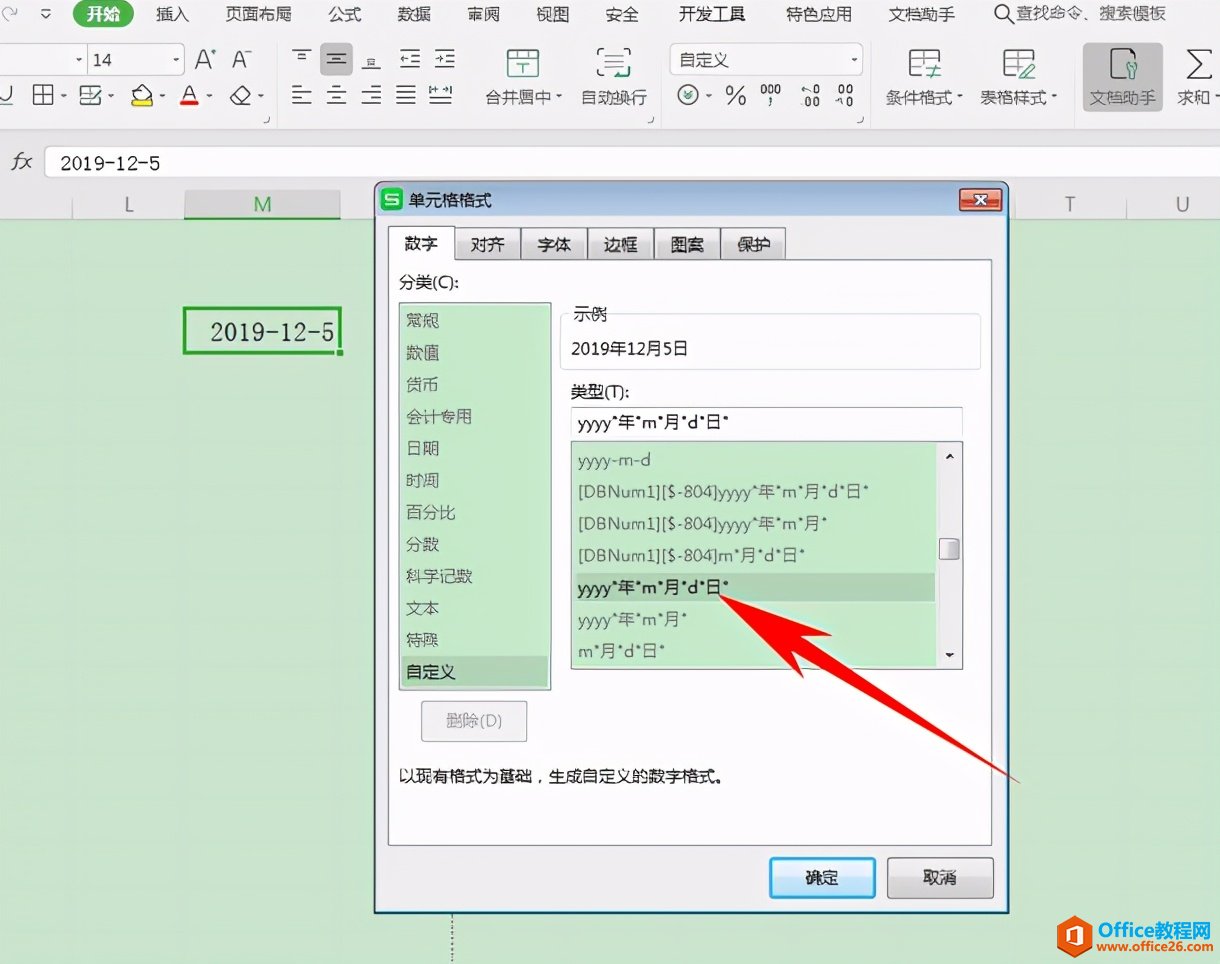
Task: Apply top vertical alignment
Action: [x=302, y=59]
